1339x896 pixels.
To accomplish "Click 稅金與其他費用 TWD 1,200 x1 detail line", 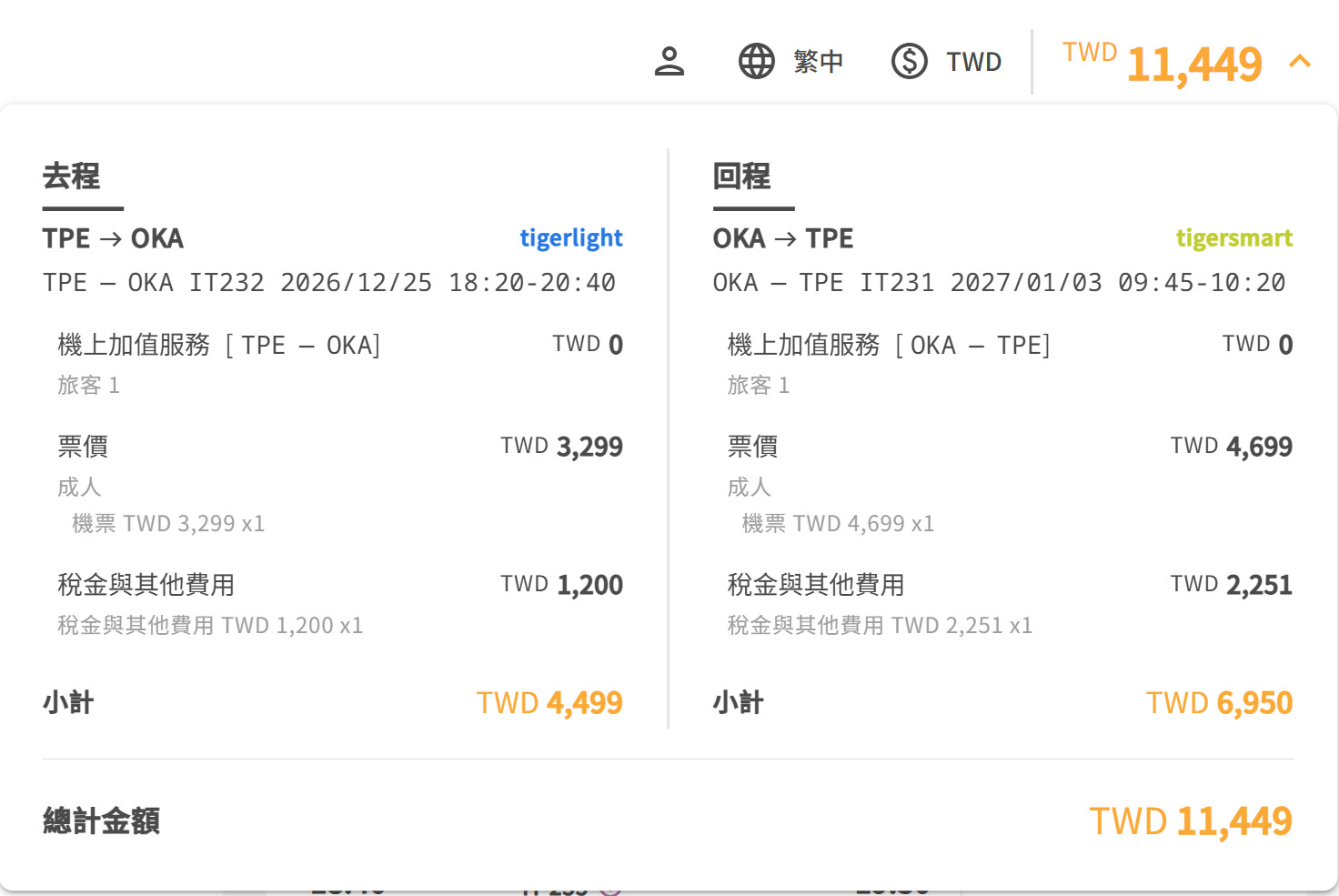I will pos(210,626).
